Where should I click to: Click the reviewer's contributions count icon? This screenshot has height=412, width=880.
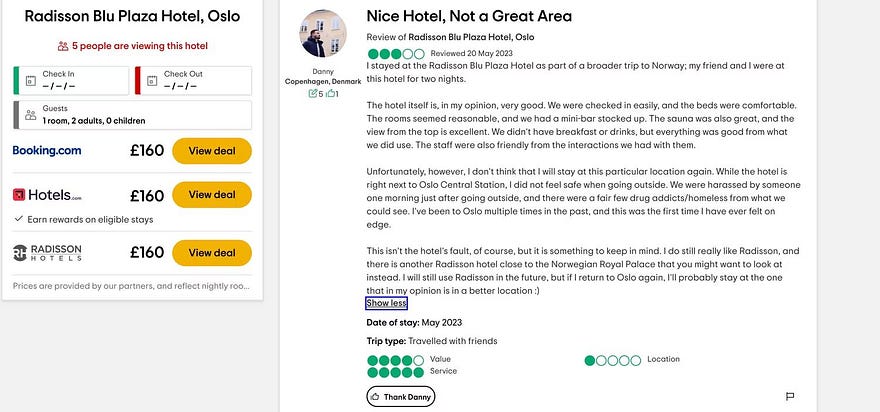tap(313, 93)
